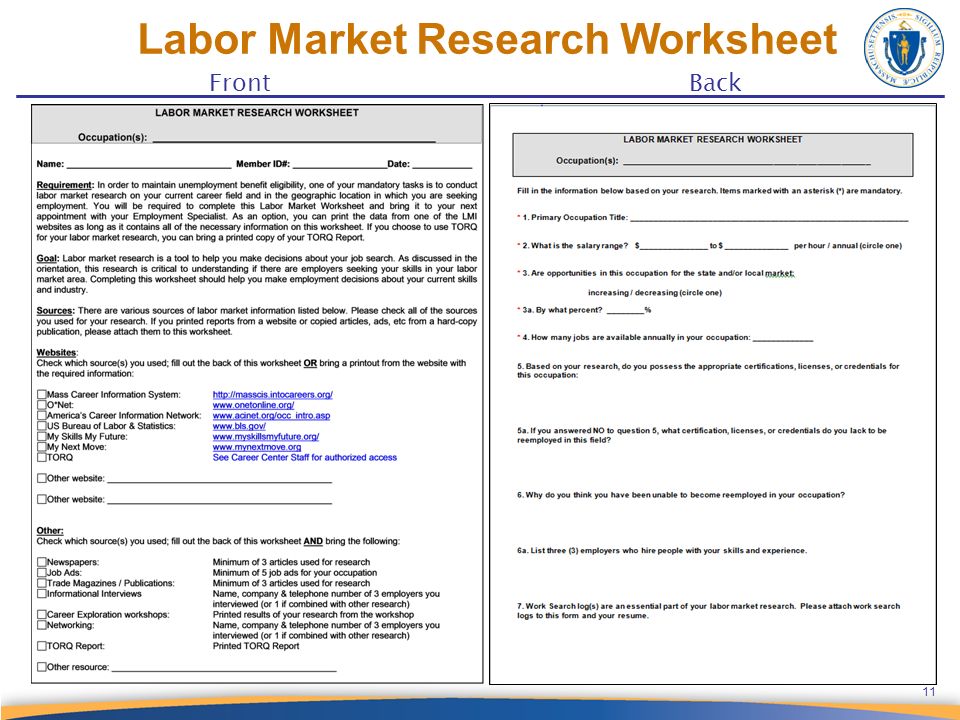The width and height of the screenshot is (960, 720).
Task: Click the 'By what percent?' blank
Action: (x=625, y=310)
